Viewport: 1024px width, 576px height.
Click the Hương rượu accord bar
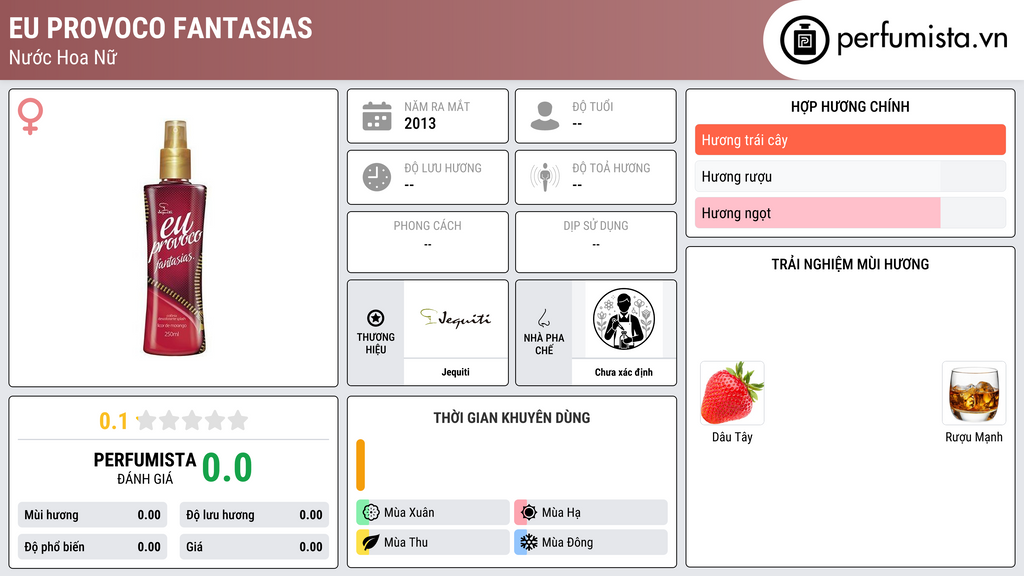pyautogui.click(x=850, y=176)
